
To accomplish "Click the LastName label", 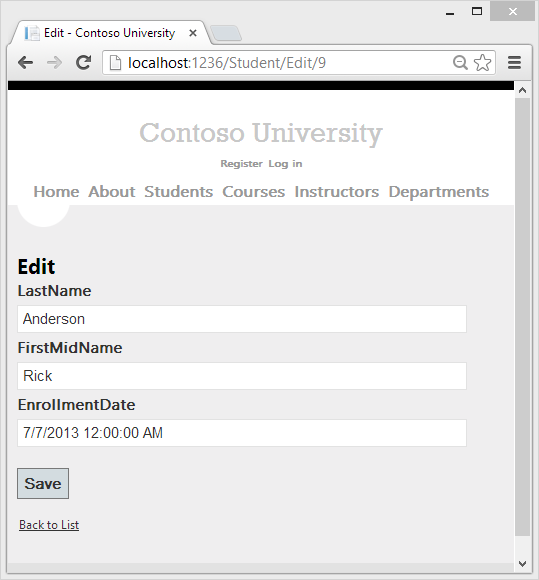I will pos(54,291).
